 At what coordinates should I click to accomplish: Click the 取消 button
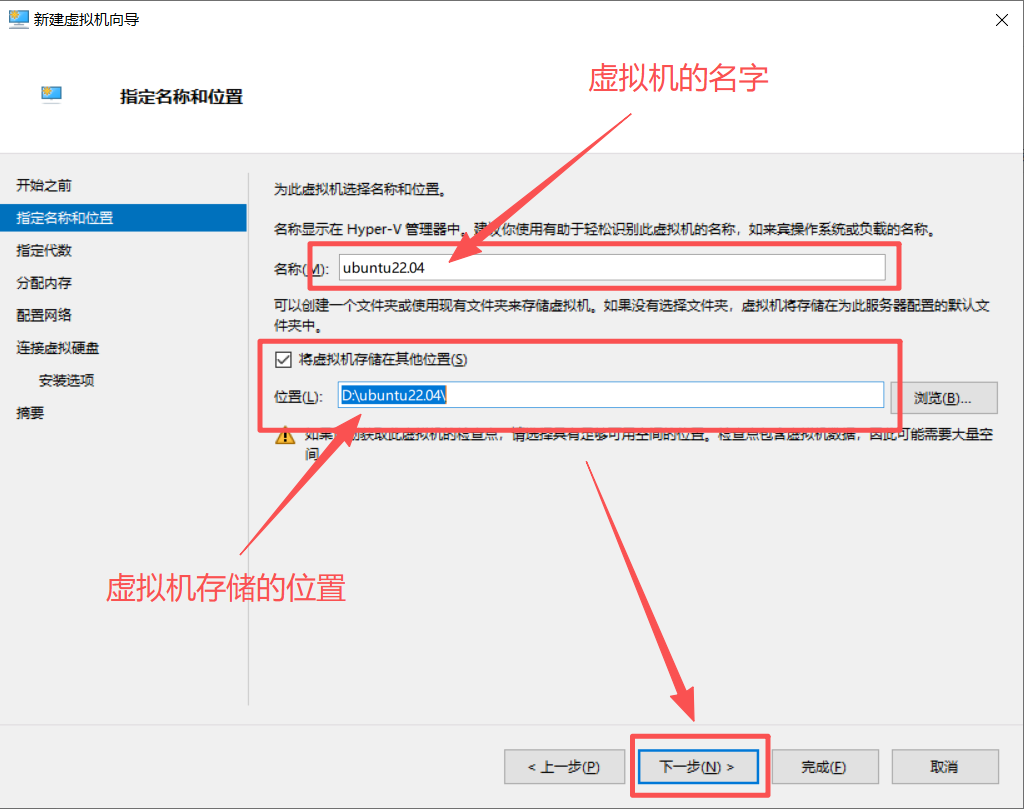[x=945, y=767]
